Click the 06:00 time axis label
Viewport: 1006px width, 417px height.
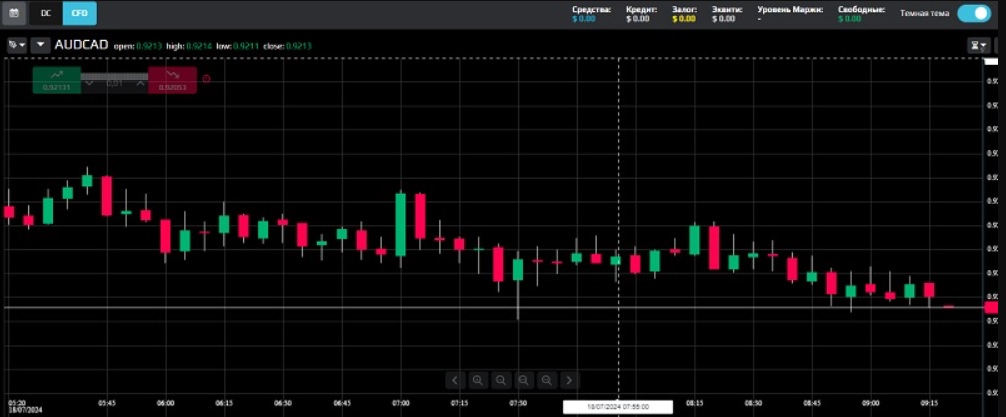pos(166,404)
